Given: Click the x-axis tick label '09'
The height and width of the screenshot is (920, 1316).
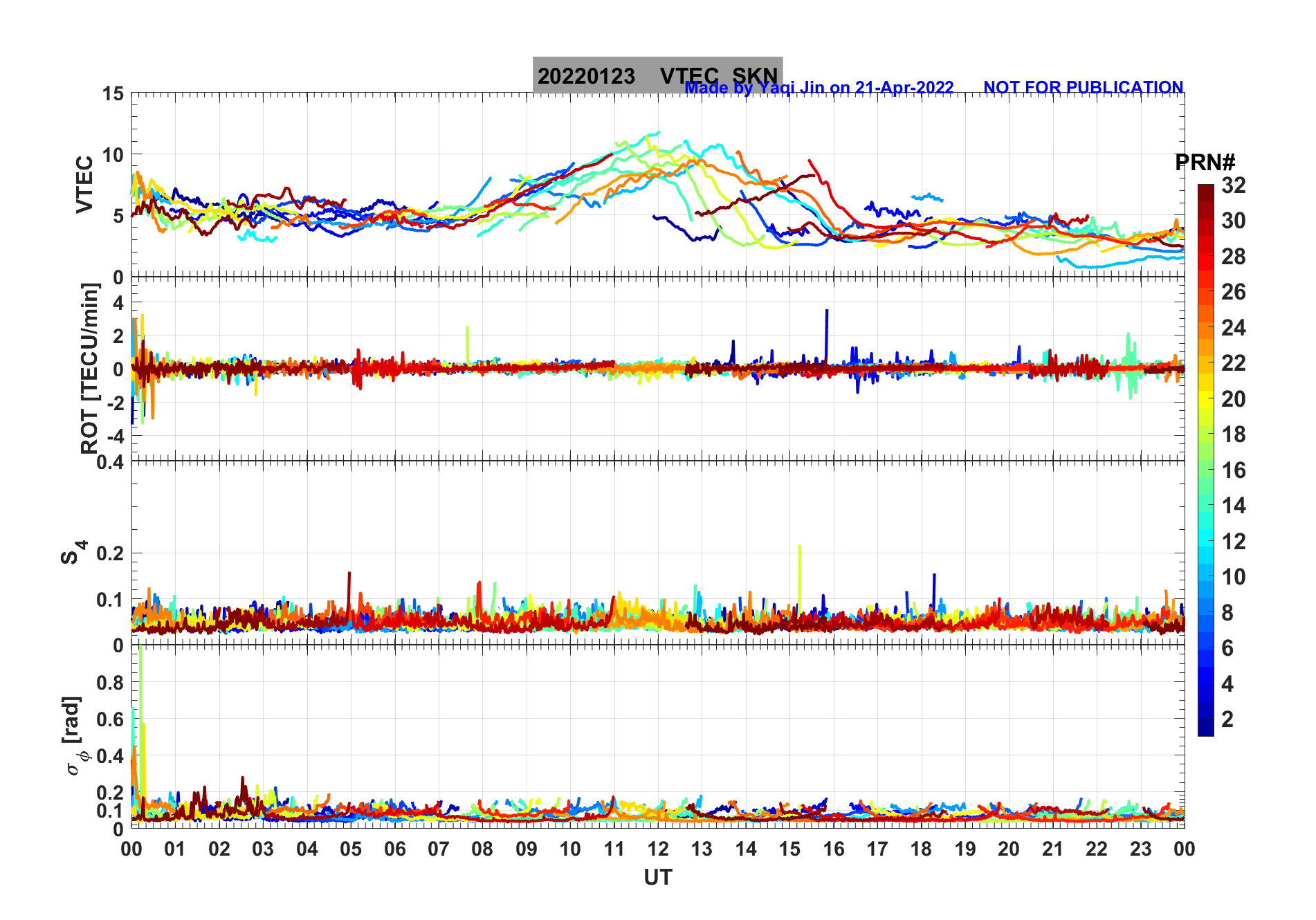Looking at the screenshot, I should point(527,849).
